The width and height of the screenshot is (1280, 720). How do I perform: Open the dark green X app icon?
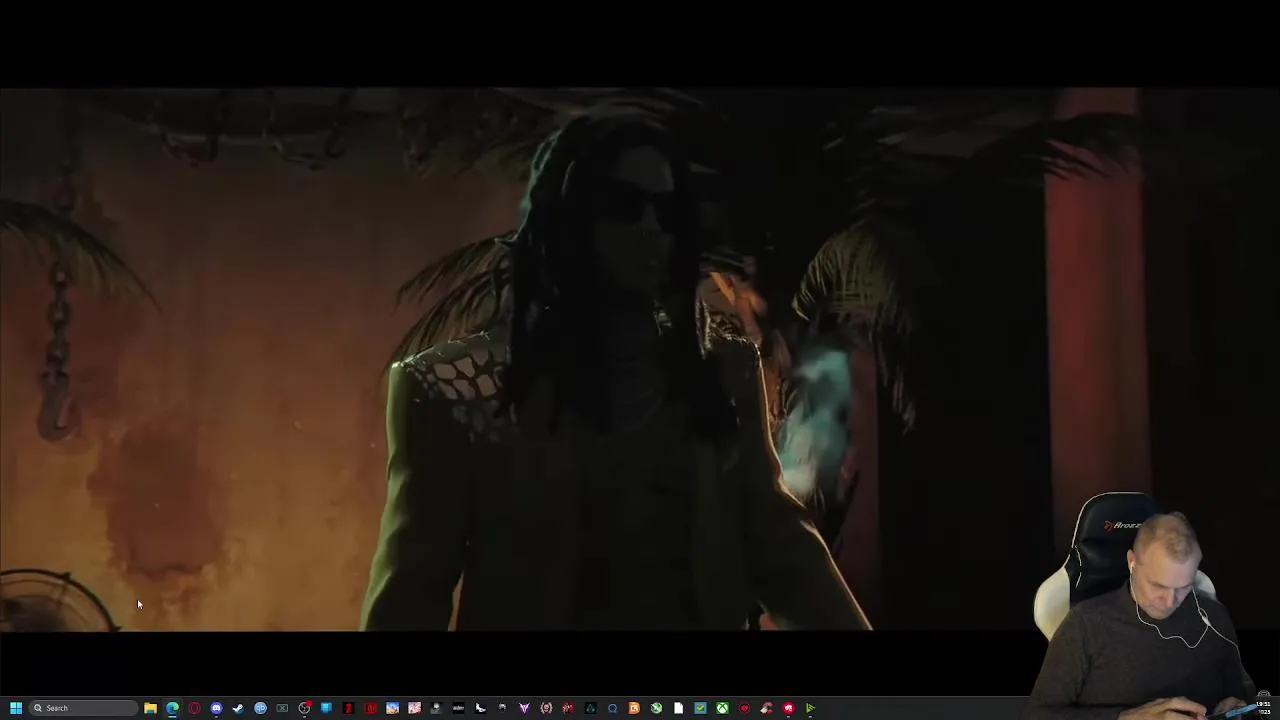pos(282,708)
